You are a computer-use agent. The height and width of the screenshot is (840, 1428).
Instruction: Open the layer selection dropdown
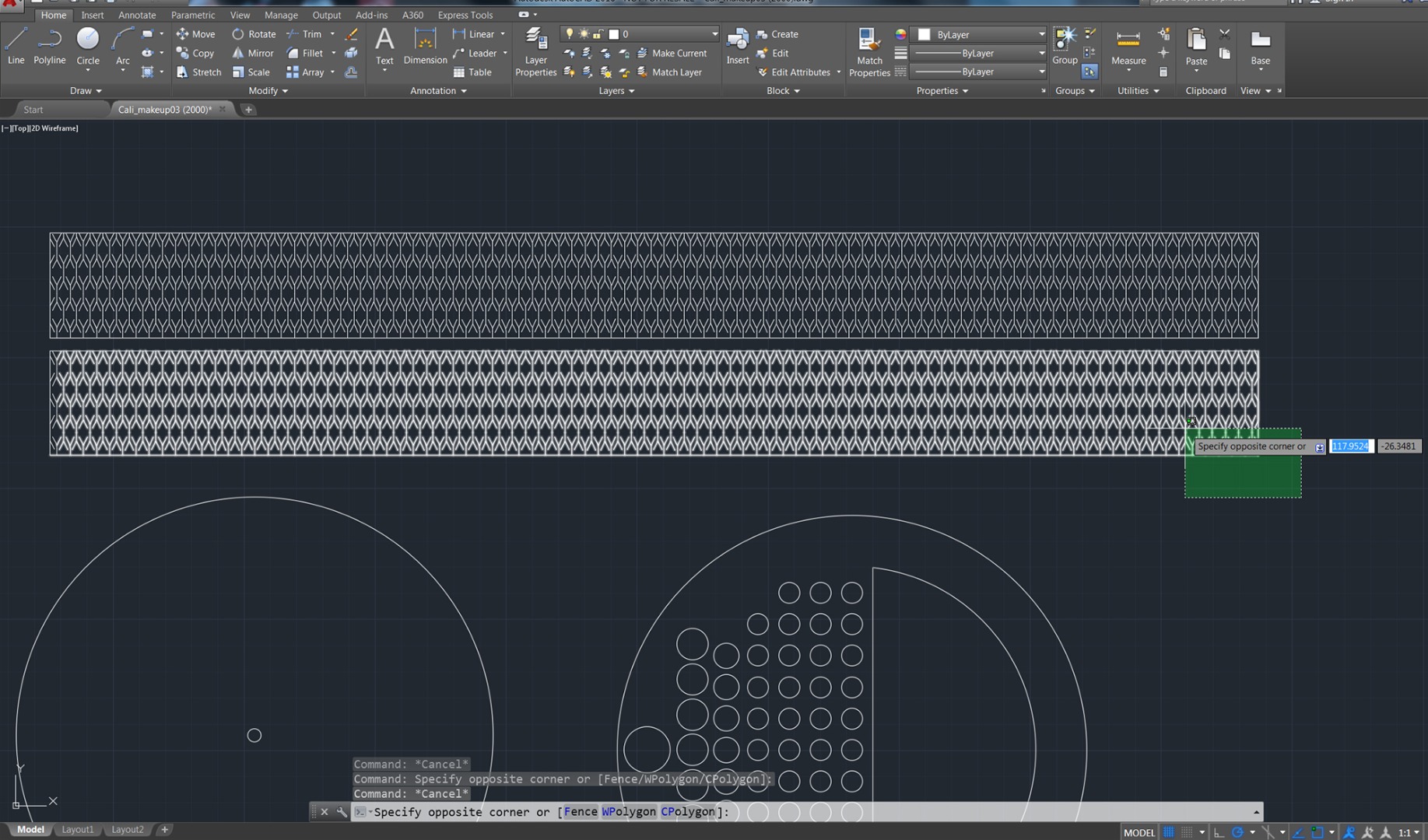coord(640,34)
